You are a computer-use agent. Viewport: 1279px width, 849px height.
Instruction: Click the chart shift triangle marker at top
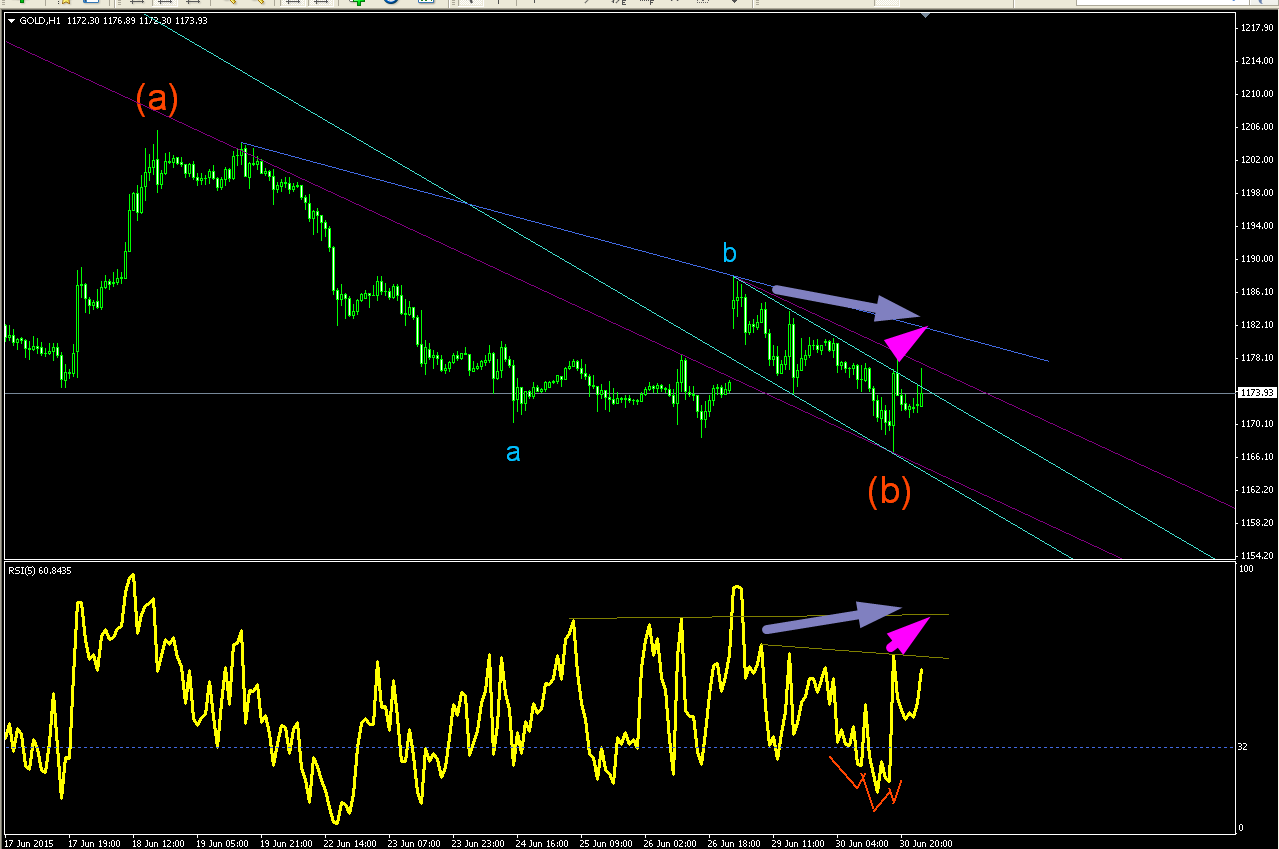[927, 15]
